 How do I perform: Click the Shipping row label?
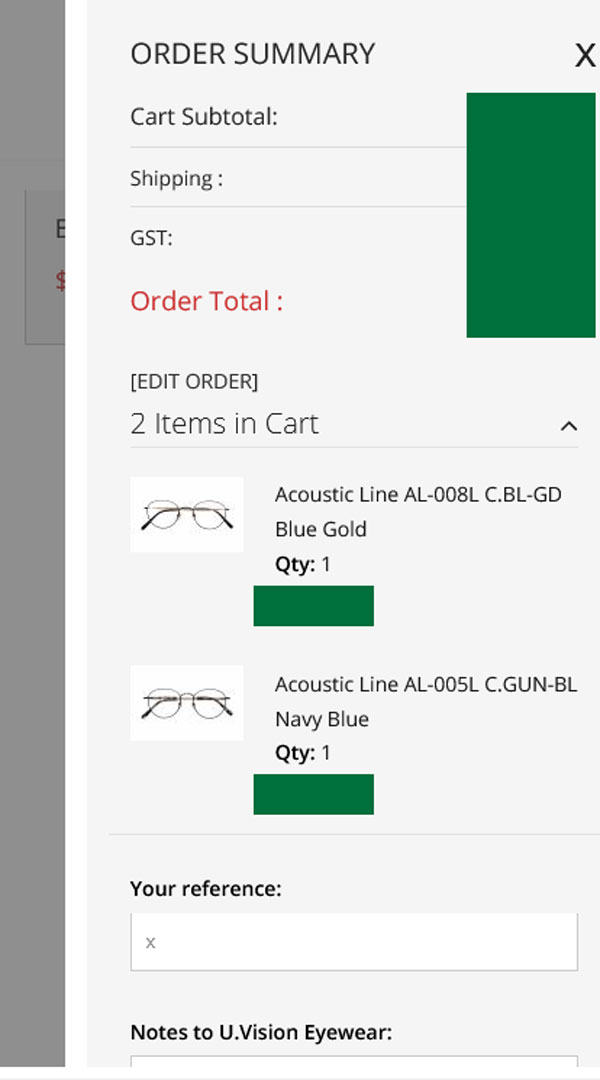pos(176,179)
